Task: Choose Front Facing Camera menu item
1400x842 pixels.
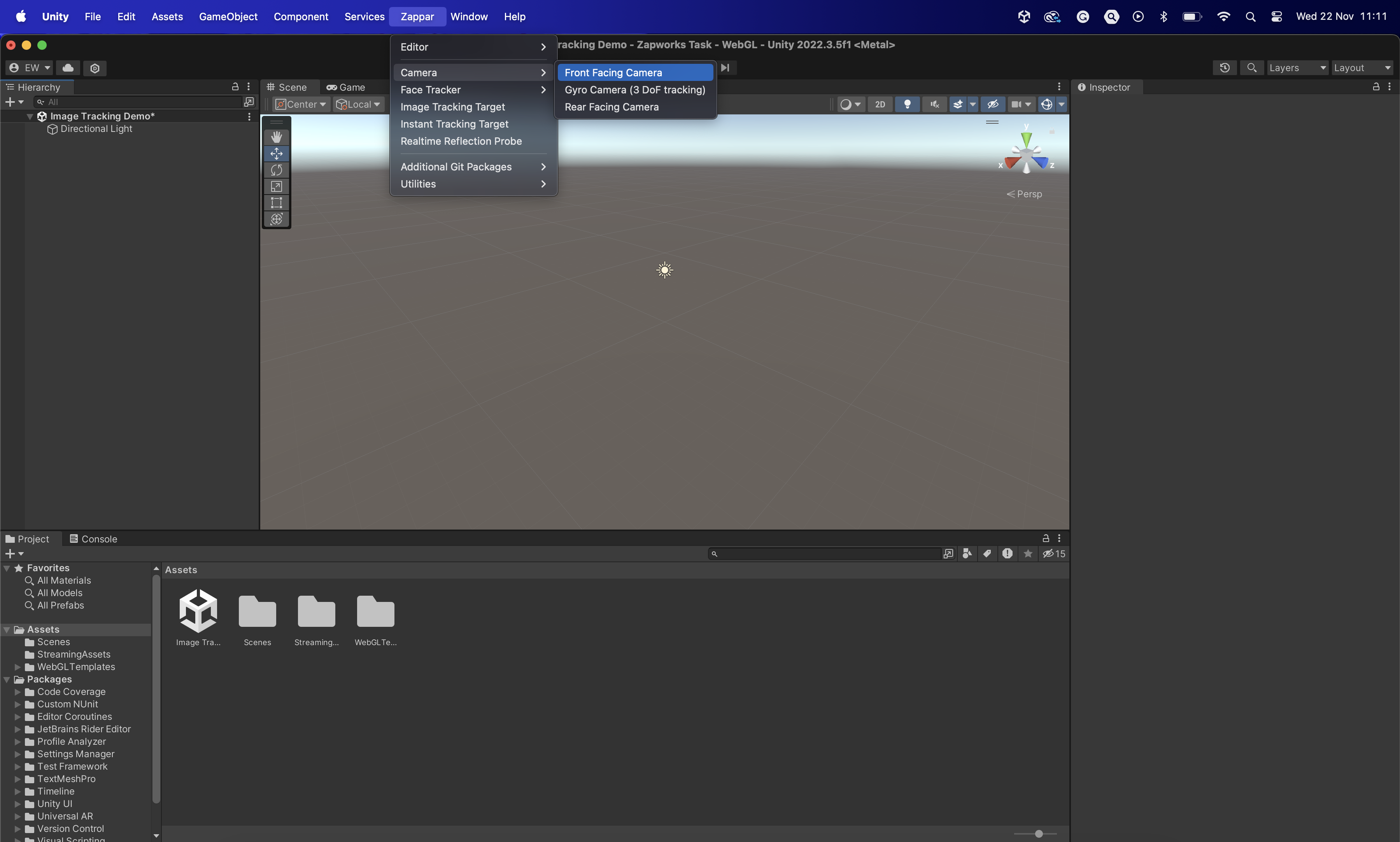Action: (x=635, y=73)
